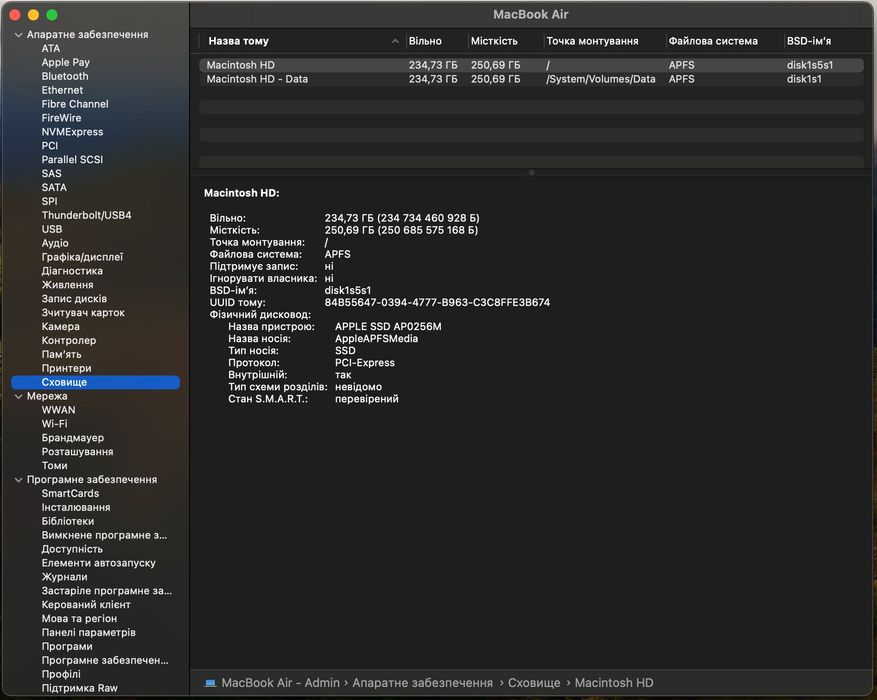Open Зчитувач карток entry

[x=83, y=313]
